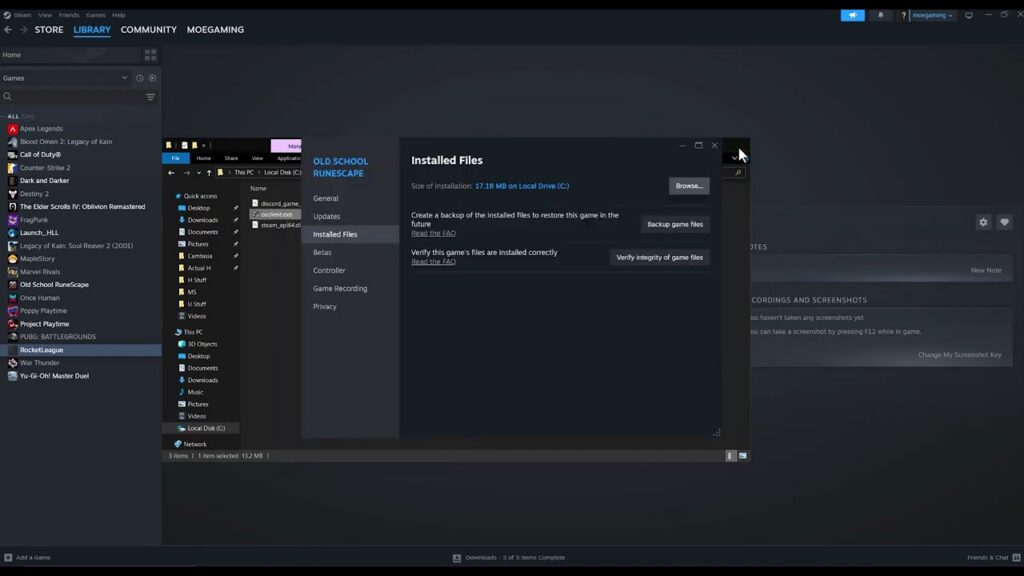Open the Friends menu
1024x576 pixels.
69,15
